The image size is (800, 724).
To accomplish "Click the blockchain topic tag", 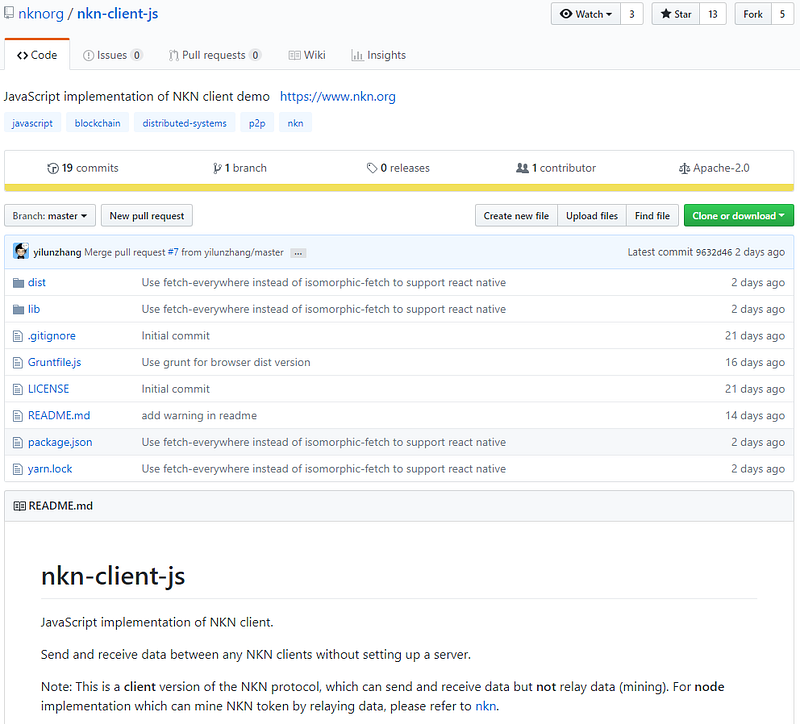I will click(97, 123).
